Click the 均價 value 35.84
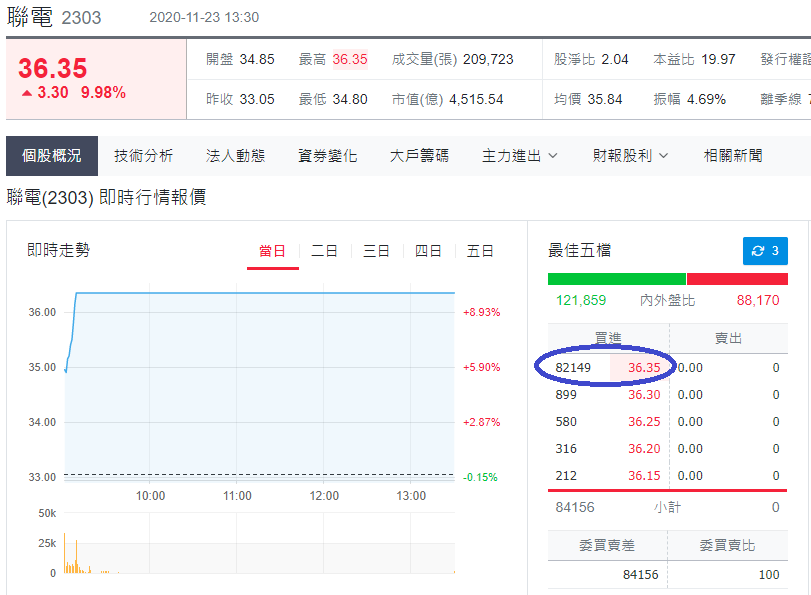The height and width of the screenshot is (595, 811). (x=605, y=99)
